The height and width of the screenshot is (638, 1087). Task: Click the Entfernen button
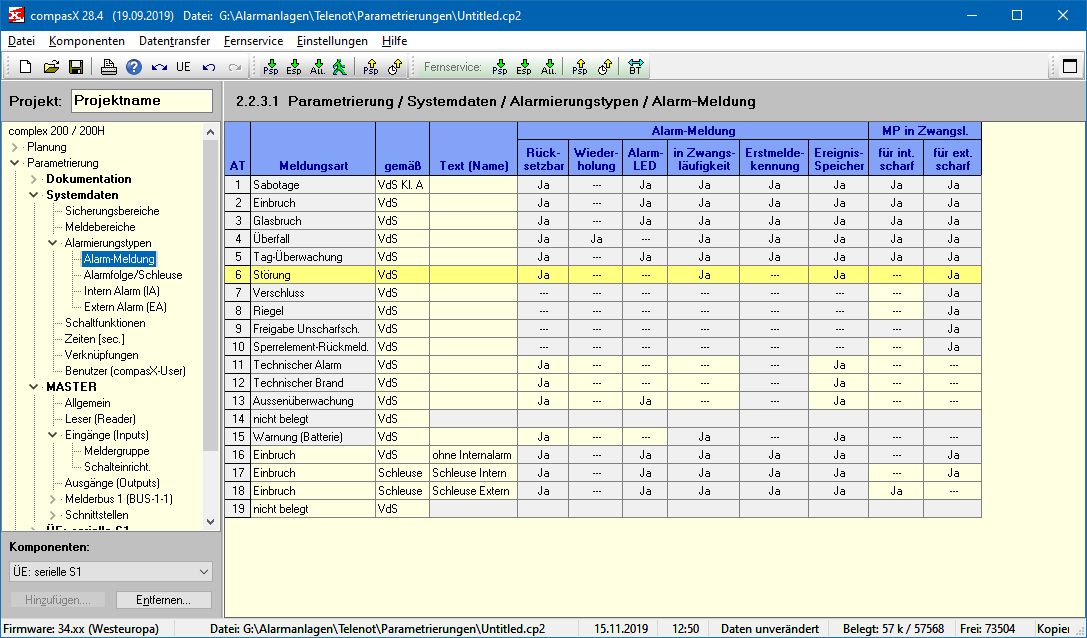pyautogui.click(x=163, y=600)
